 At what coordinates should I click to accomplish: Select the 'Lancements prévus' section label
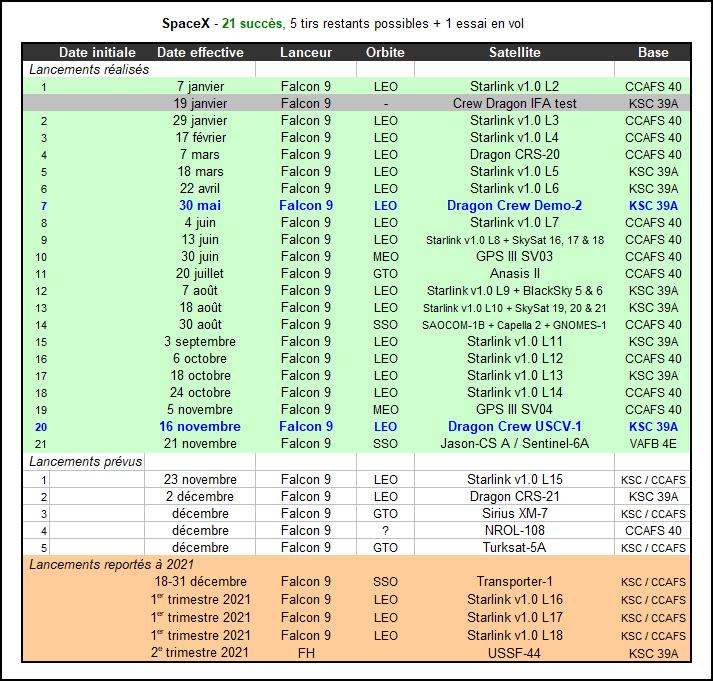coord(85,461)
